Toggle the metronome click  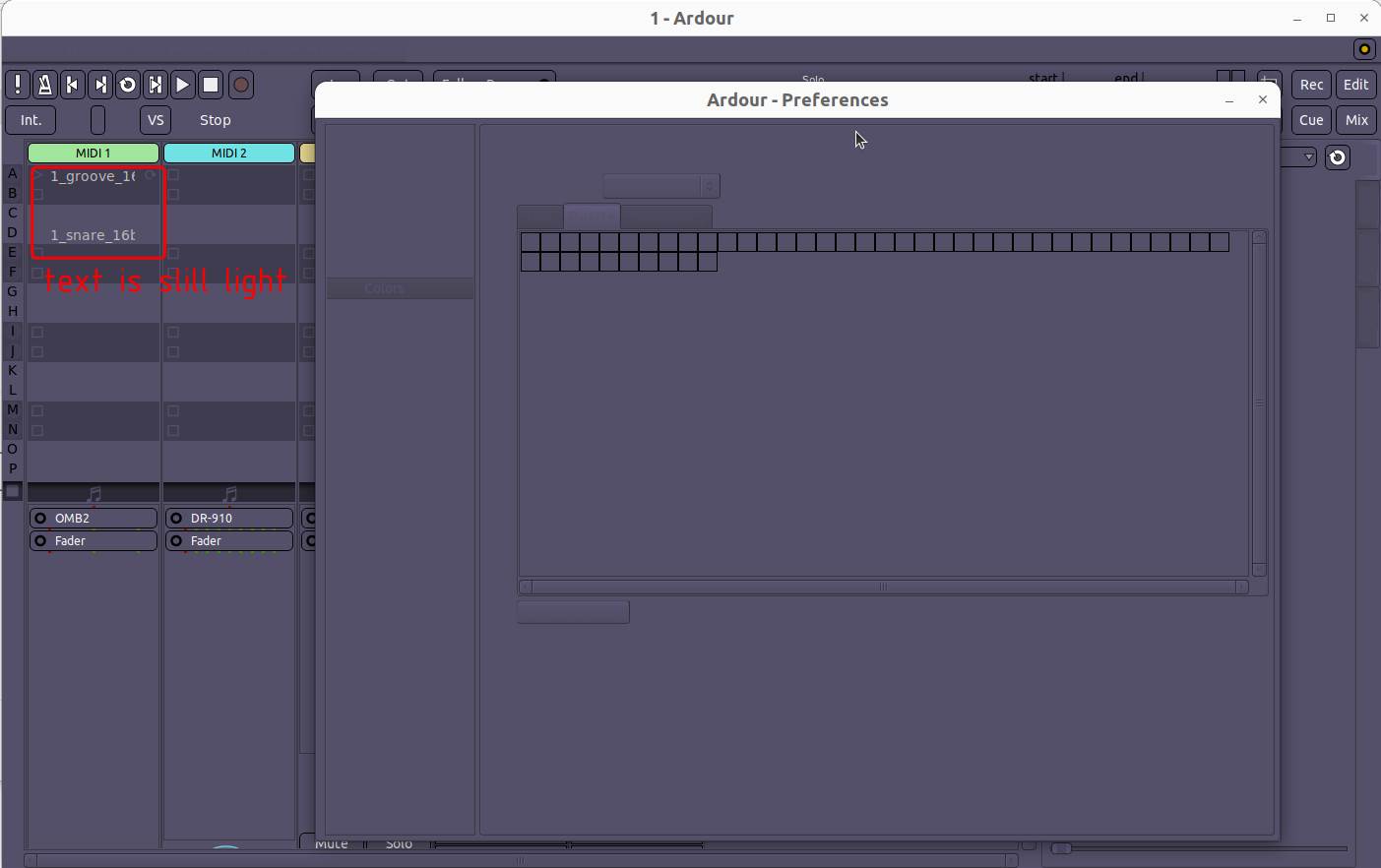pos(44,85)
